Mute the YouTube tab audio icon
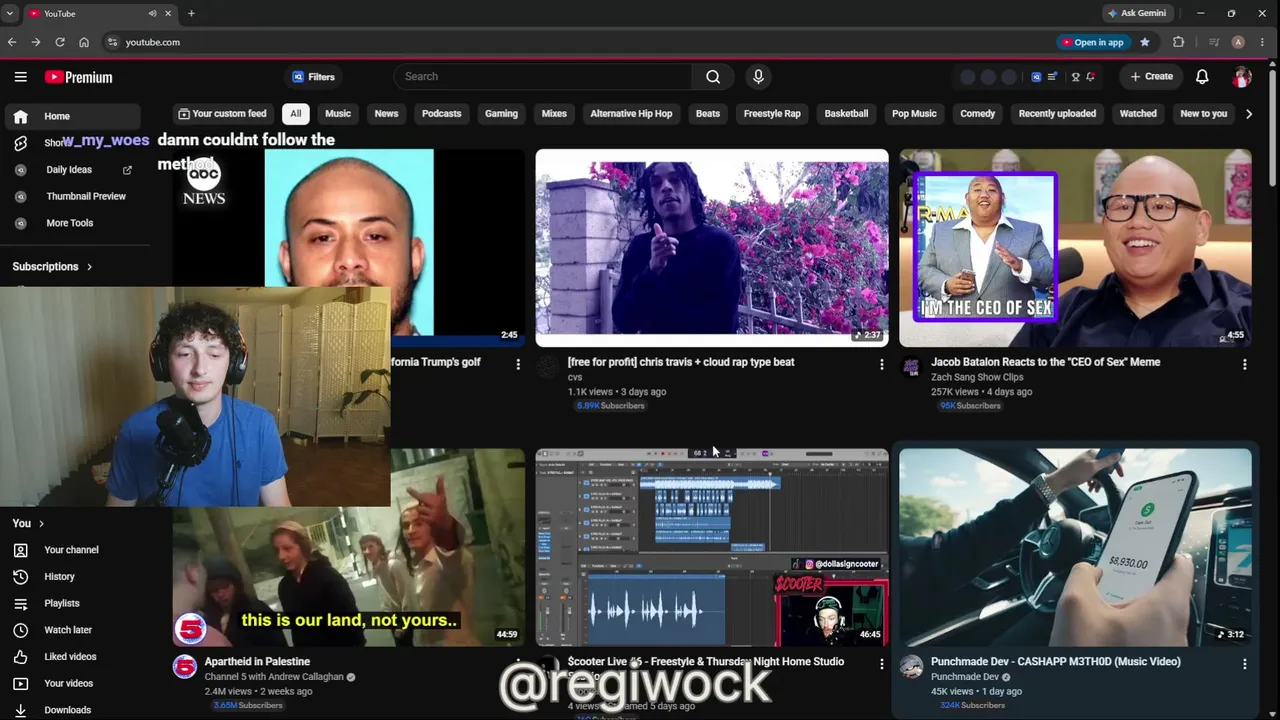 pos(152,14)
